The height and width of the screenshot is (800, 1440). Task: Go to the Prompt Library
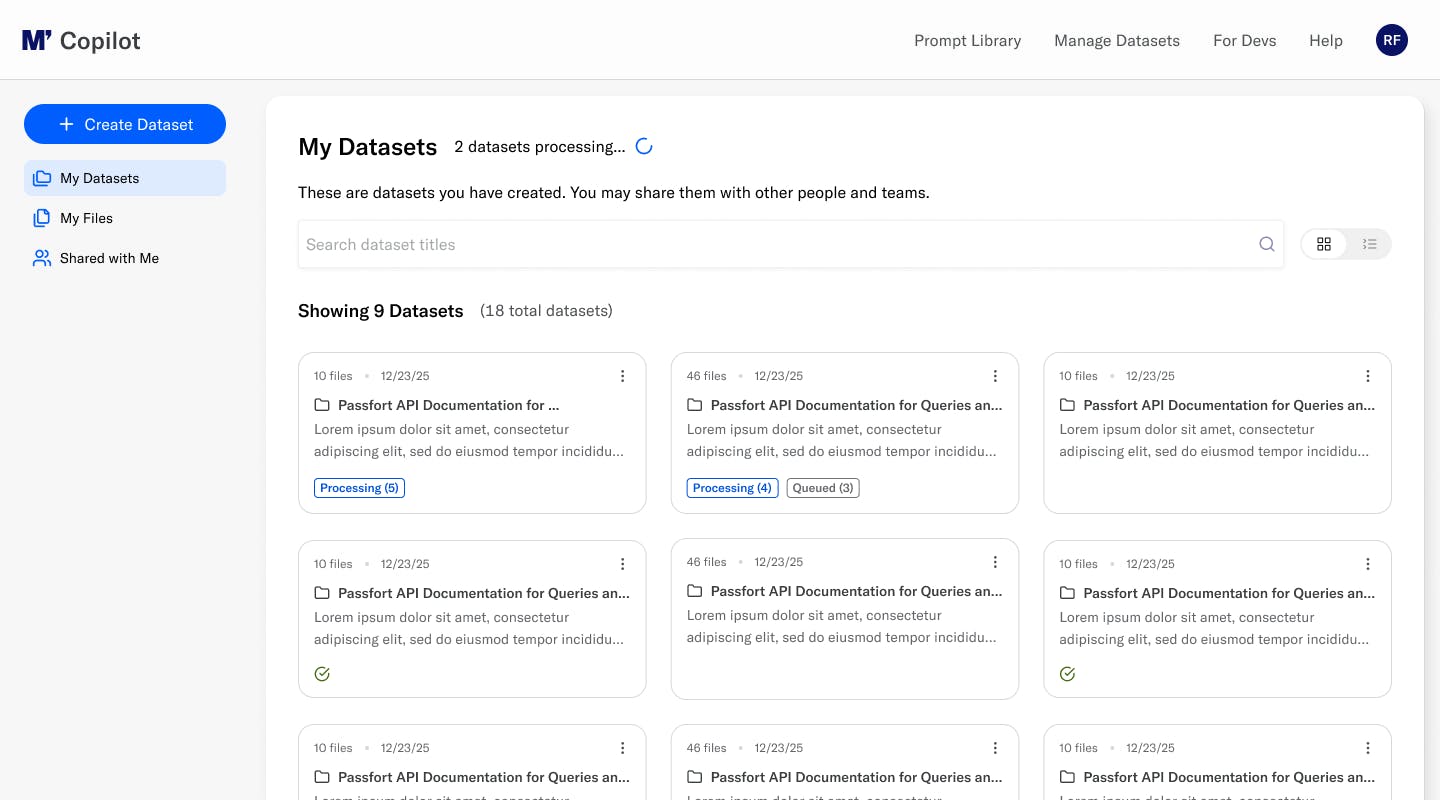click(967, 40)
